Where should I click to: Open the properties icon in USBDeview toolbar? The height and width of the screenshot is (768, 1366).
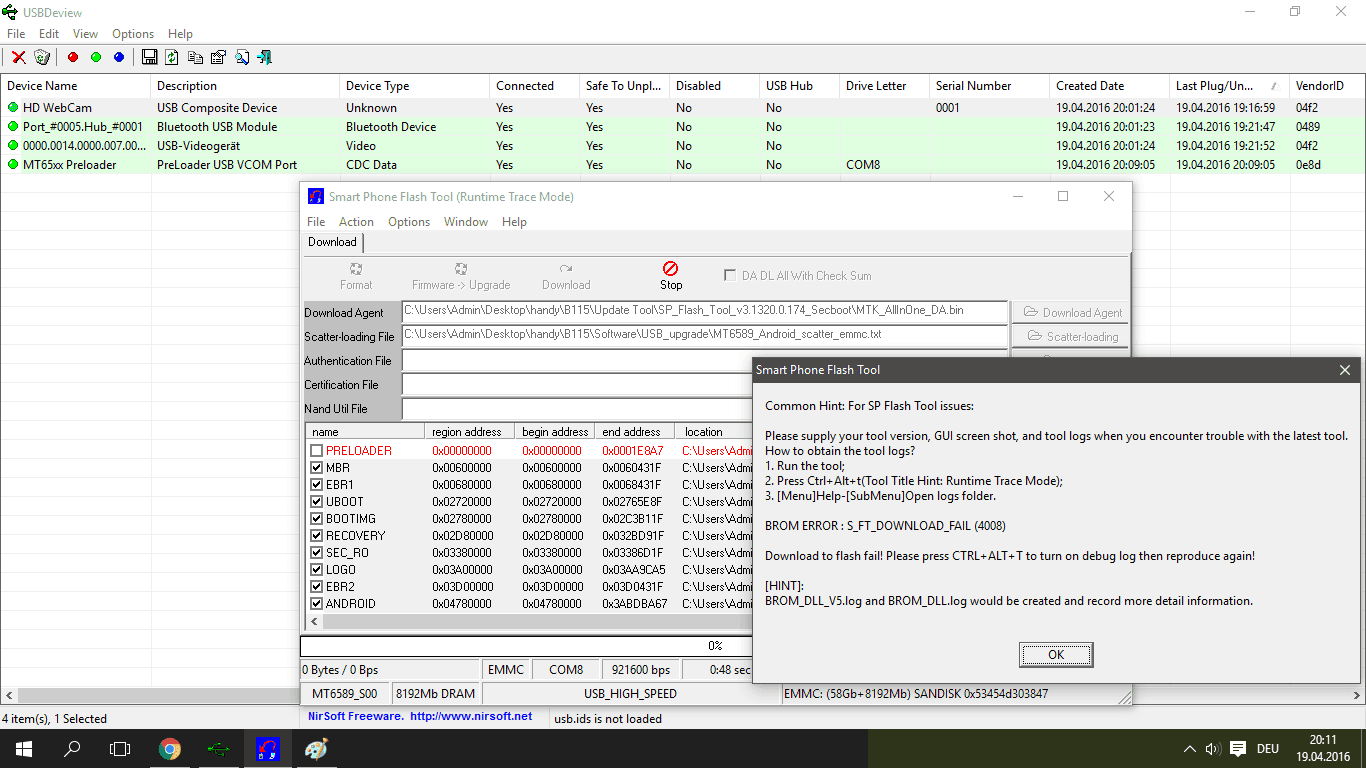[x=218, y=57]
